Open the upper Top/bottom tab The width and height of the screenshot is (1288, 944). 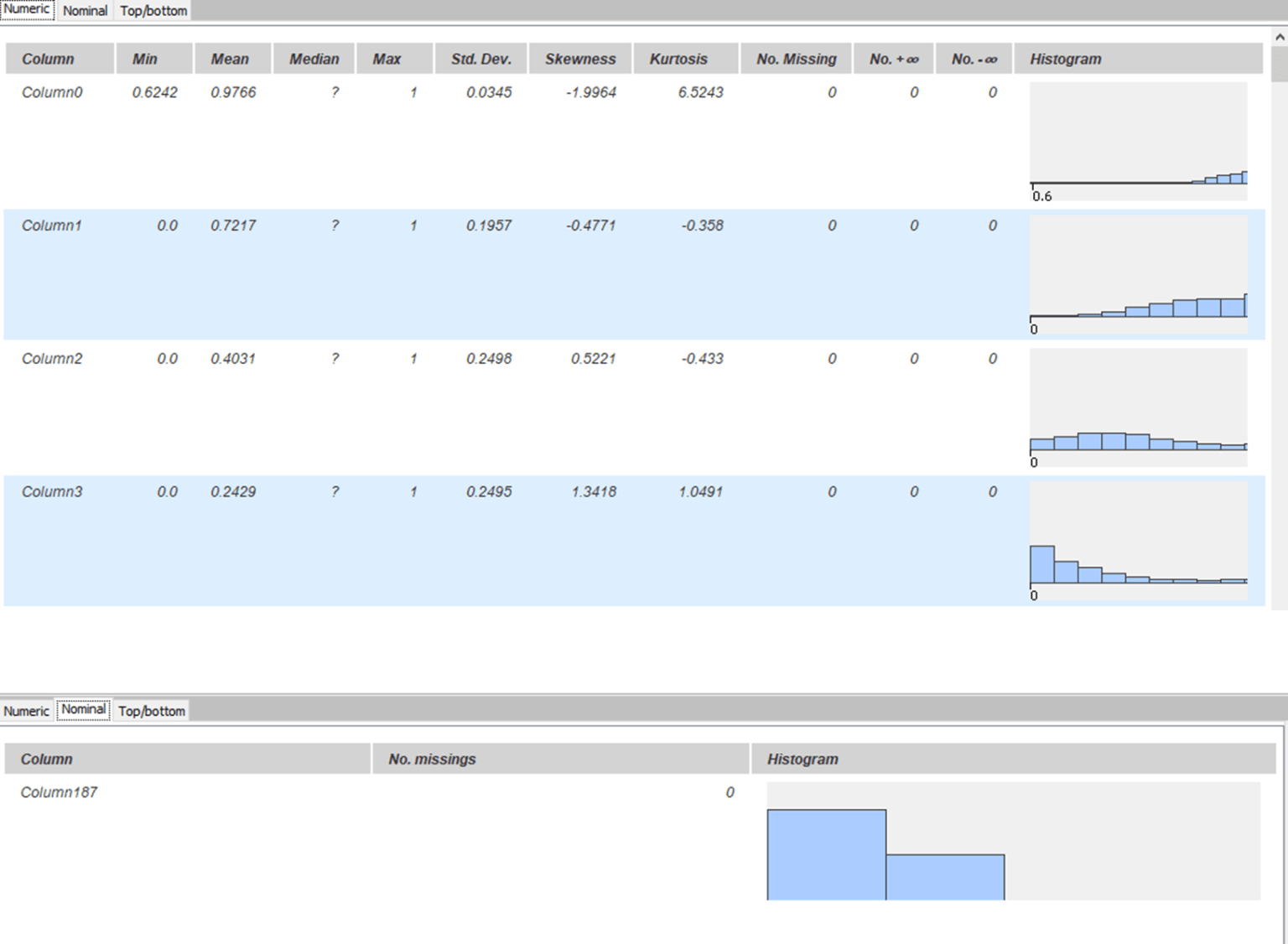tap(153, 10)
